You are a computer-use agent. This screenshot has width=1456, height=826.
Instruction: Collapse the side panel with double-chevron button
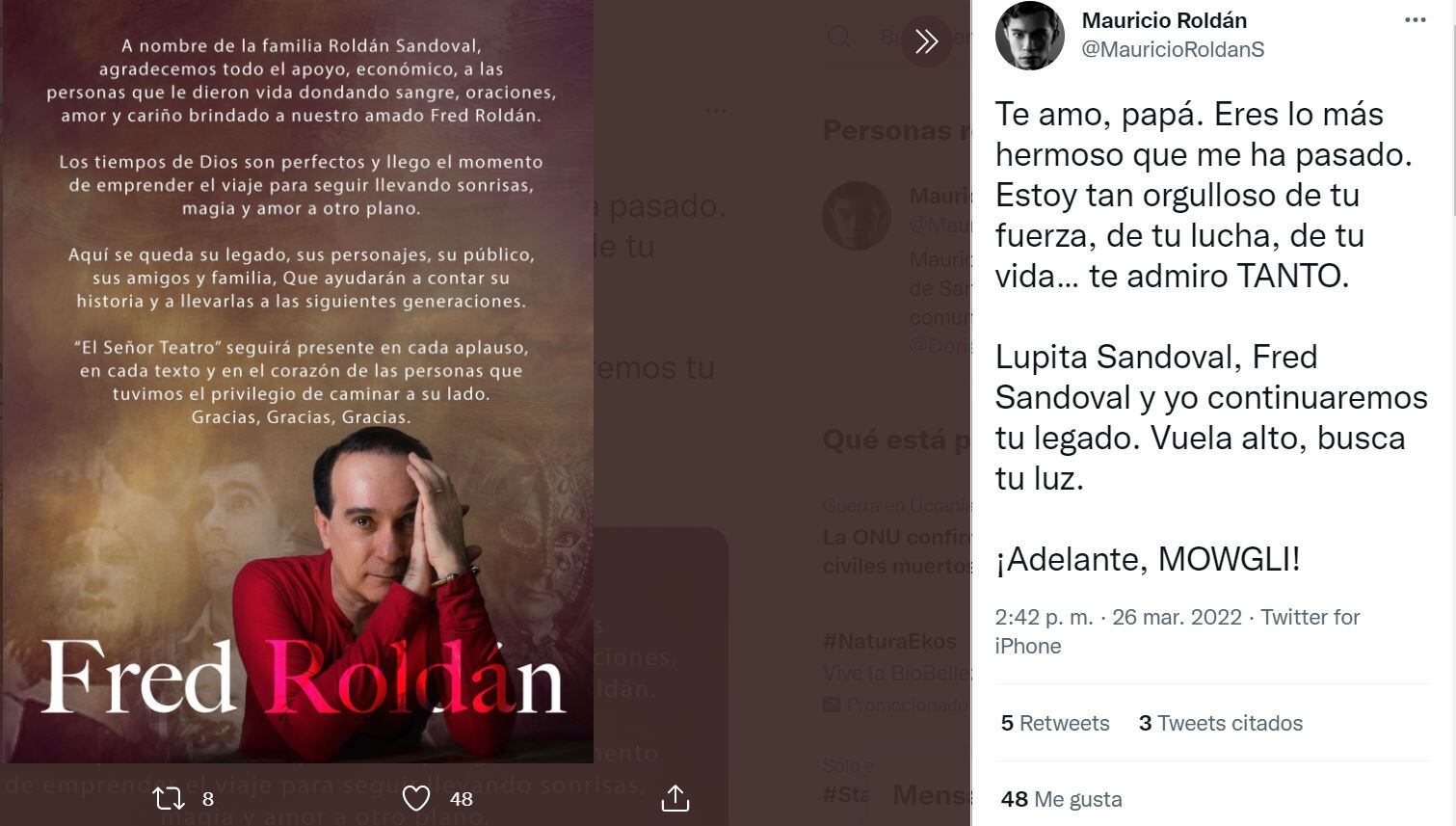[x=926, y=40]
